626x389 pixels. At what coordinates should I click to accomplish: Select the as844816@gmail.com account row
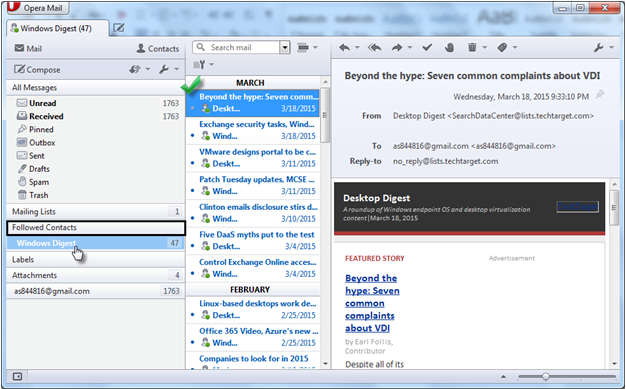(96, 291)
